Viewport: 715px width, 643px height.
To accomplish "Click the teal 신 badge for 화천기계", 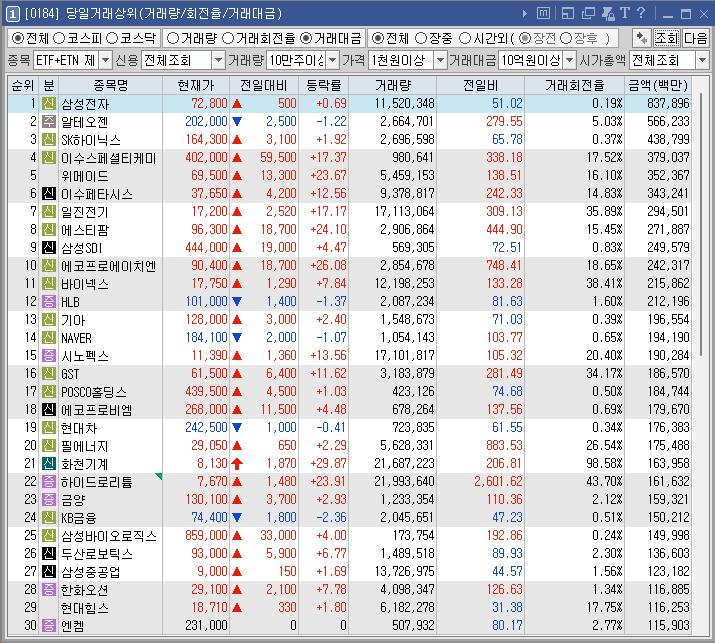I will click(49, 464).
